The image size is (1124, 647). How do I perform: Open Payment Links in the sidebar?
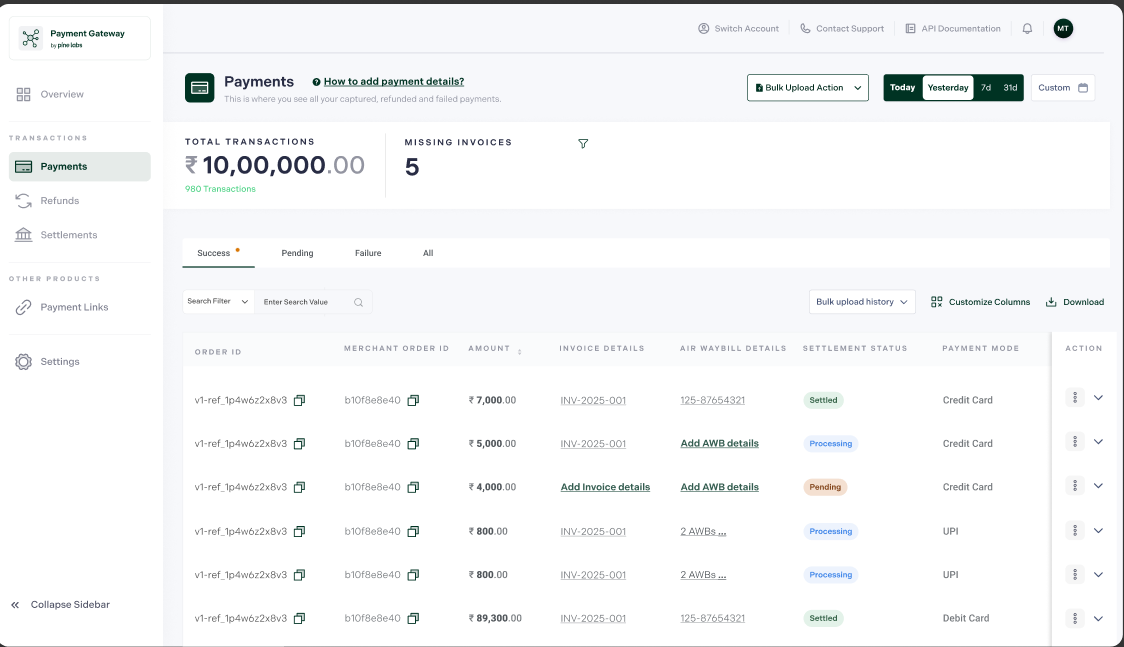(x=80, y=307)
